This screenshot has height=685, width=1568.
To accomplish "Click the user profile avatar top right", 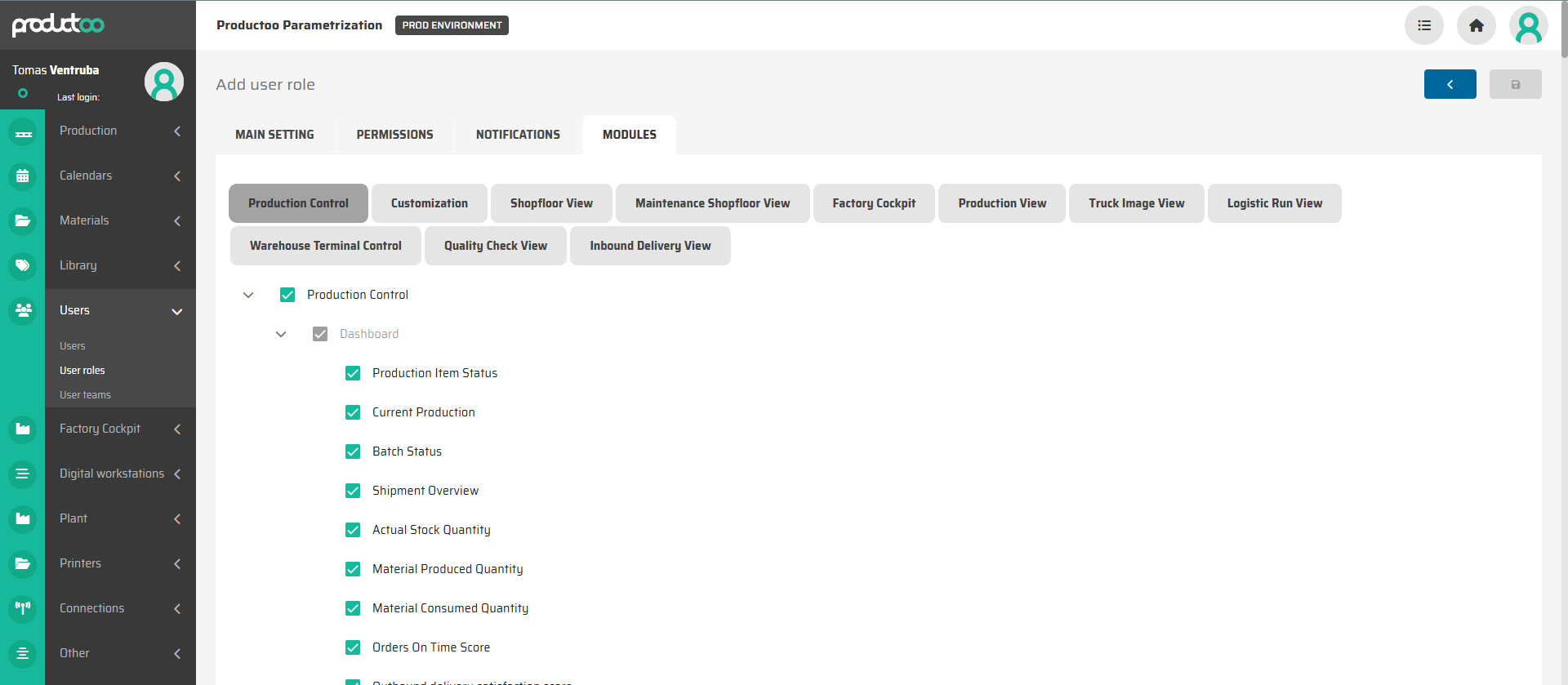I will [1528, 25].
